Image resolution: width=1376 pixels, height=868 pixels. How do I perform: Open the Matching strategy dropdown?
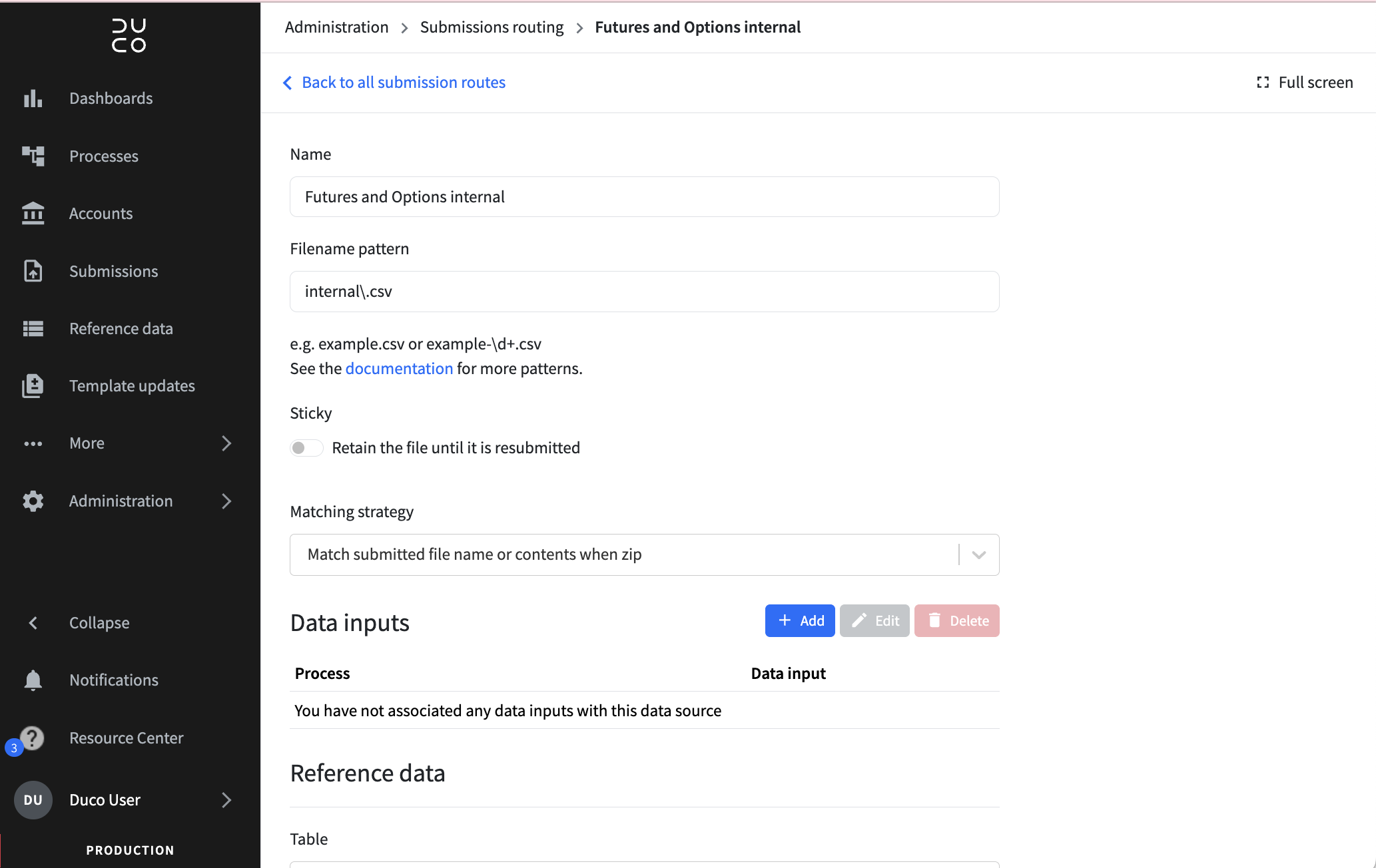644,554
